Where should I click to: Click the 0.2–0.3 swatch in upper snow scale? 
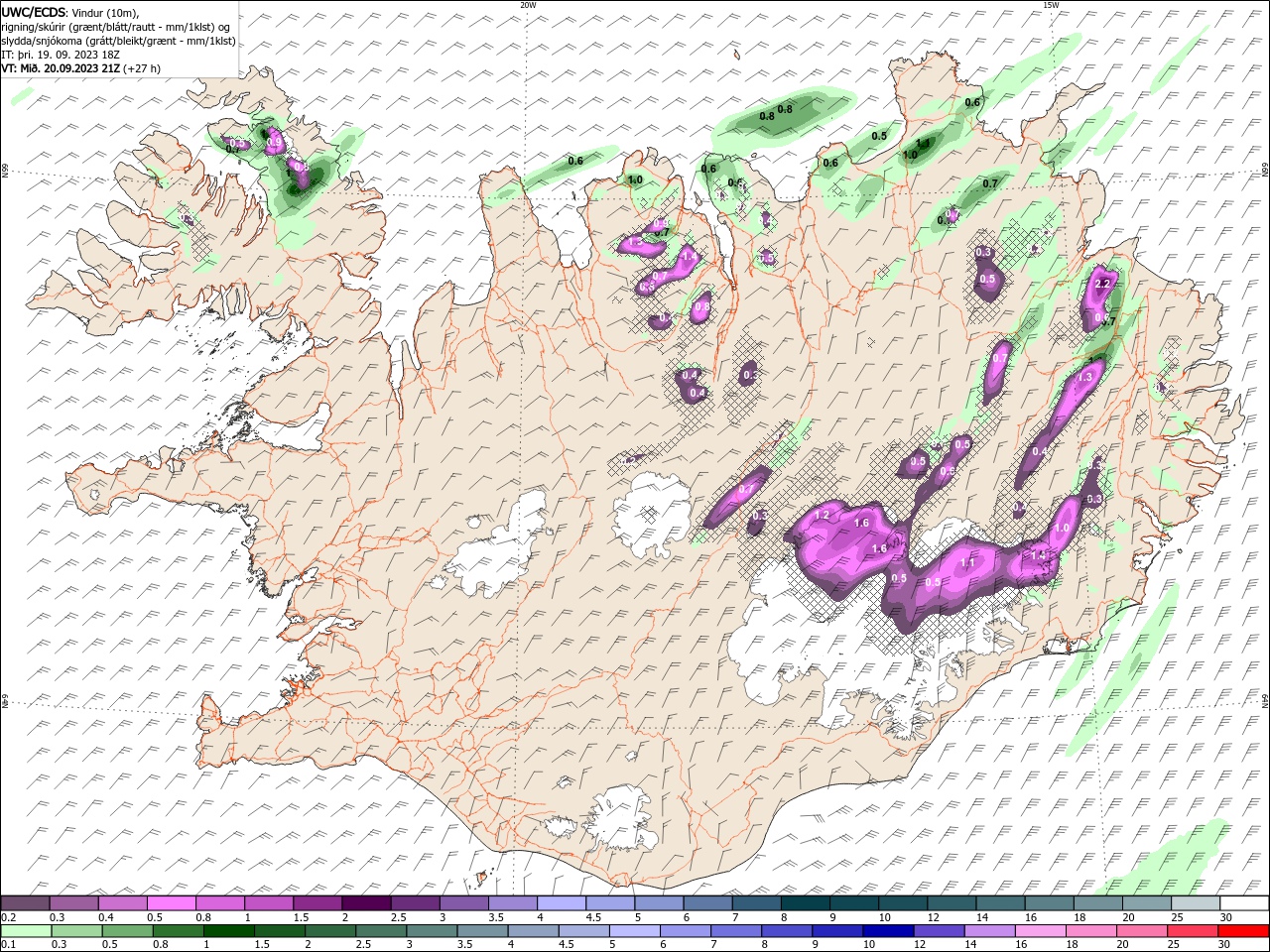[26, 903]
